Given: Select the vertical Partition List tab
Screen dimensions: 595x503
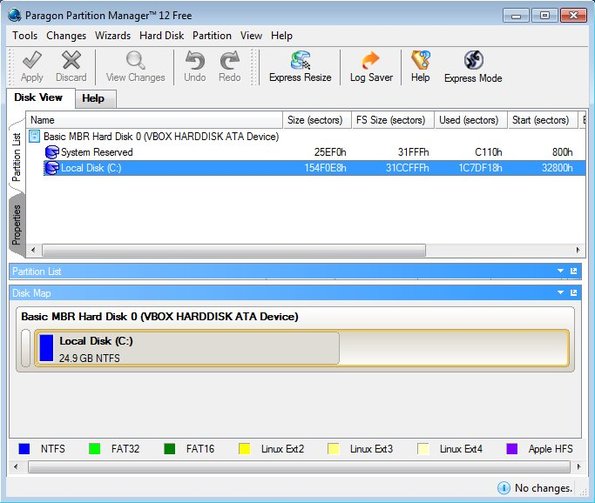Looking at the screenshot, I should point(16,157).
